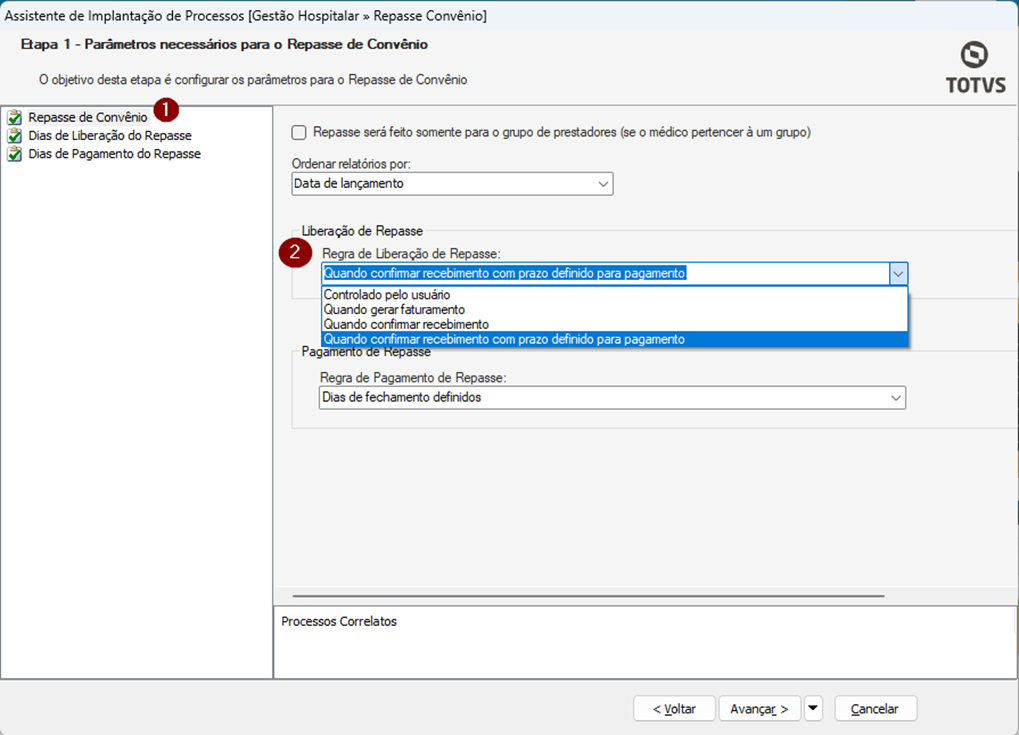Click the Repasse de Convênio checklist icon
The image size is (1019, 735).
[x=15, y=118]
